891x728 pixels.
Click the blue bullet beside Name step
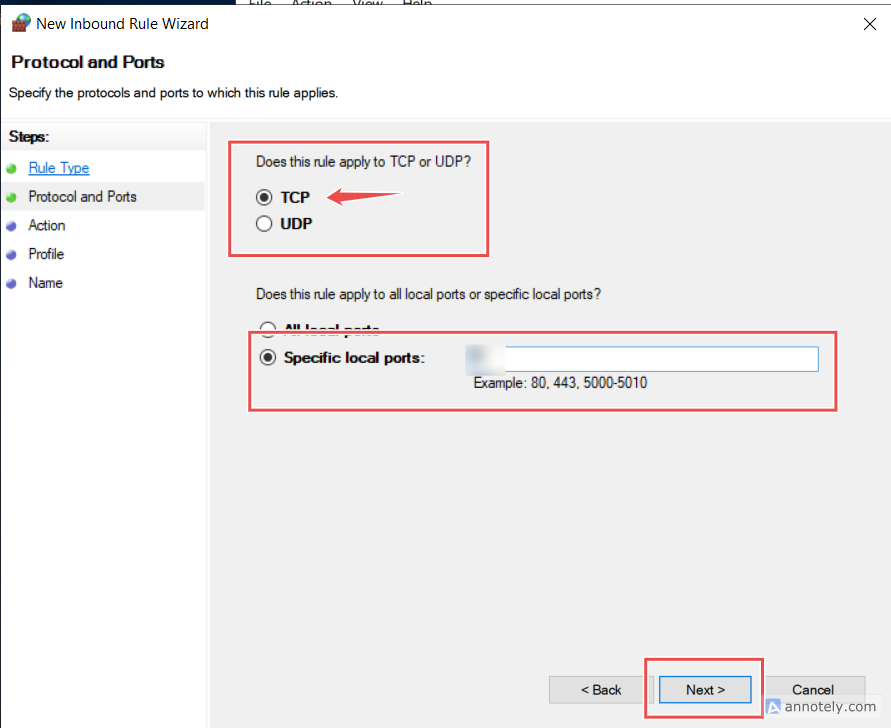(x=11, y=283)
